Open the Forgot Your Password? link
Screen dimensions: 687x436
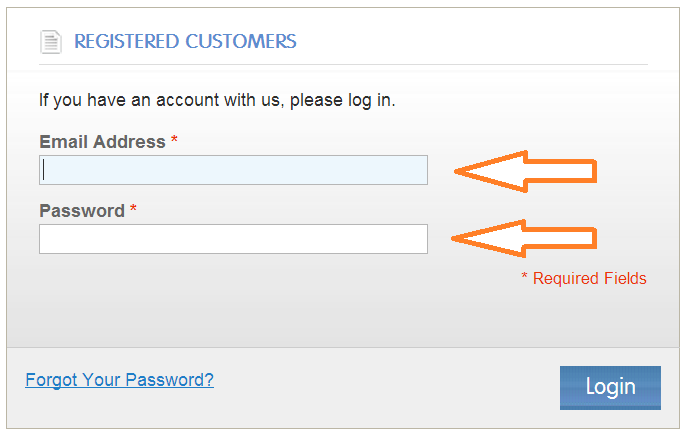pos(119,380)
